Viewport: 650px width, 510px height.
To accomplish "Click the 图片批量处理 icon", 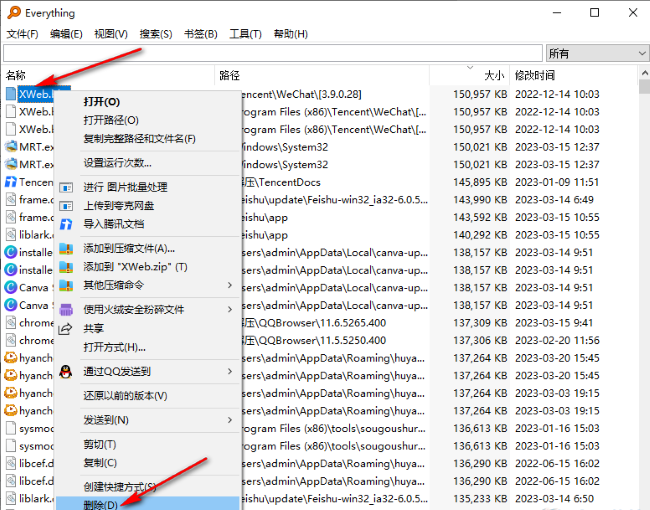I will pos(67,187).
